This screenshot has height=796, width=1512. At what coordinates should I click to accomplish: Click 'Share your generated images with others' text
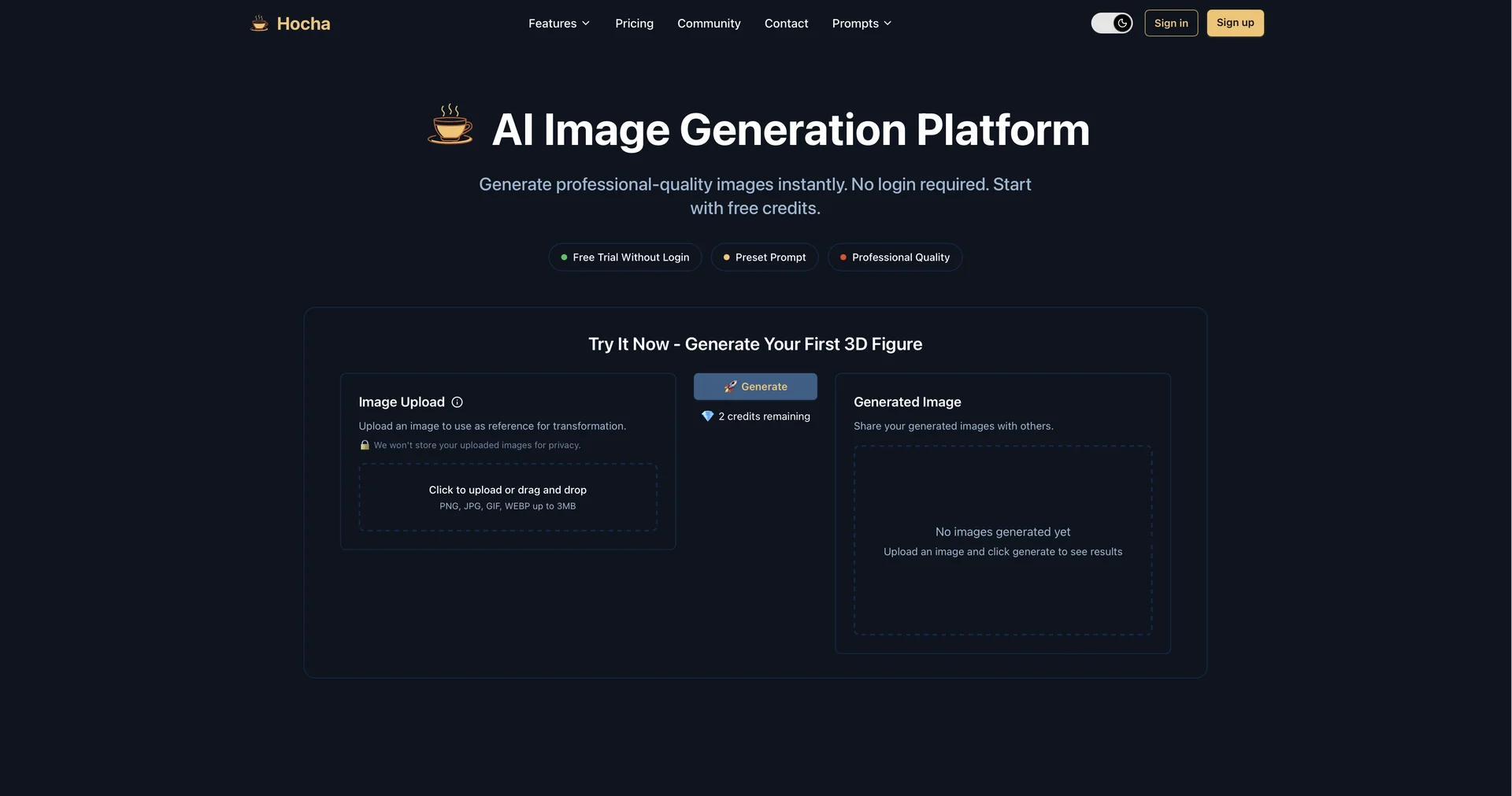pyautogui.click(x=953, y=426)
